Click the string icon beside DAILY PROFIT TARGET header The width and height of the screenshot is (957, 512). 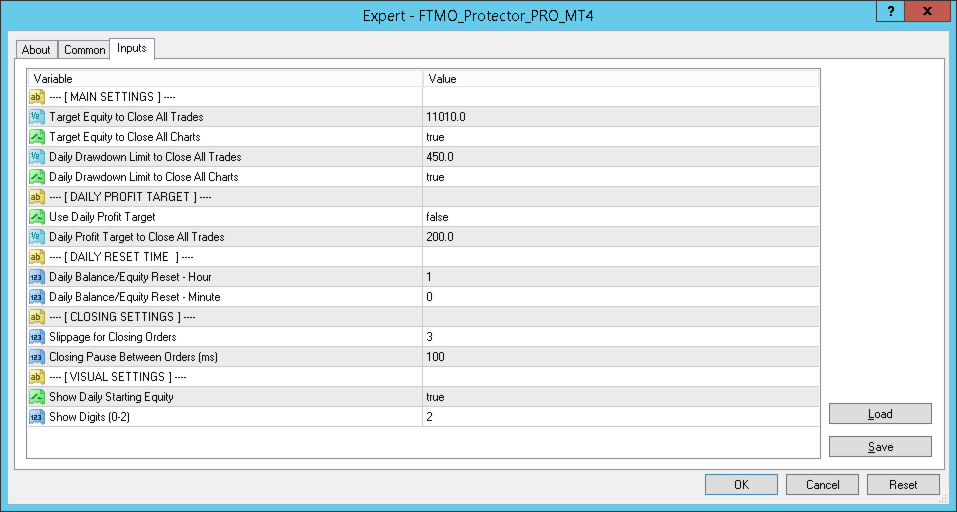(37, 197)
